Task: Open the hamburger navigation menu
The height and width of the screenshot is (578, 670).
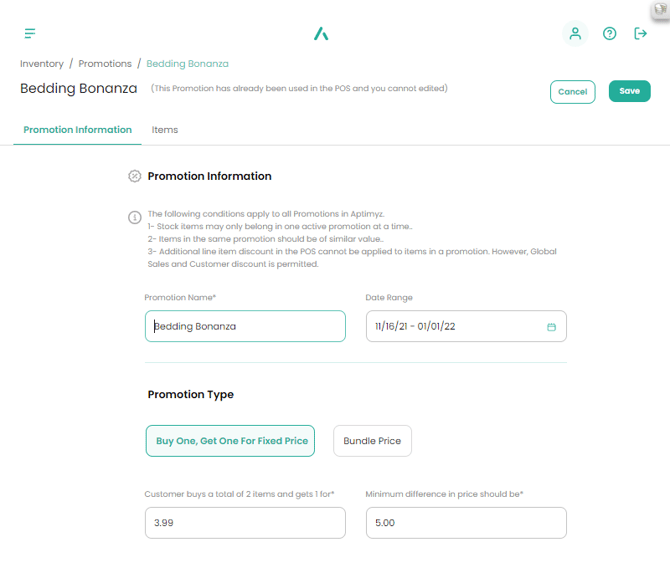Action: (30, 34)
